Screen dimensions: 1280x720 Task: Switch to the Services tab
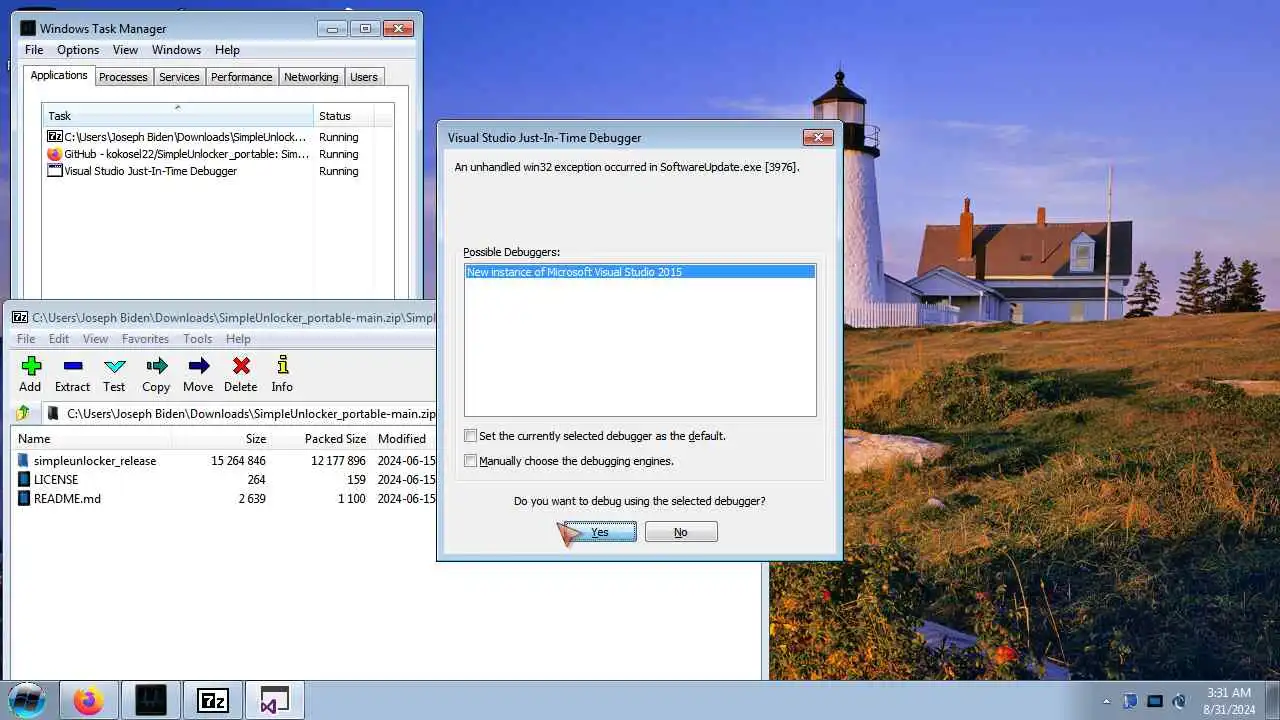coord(179,77)
